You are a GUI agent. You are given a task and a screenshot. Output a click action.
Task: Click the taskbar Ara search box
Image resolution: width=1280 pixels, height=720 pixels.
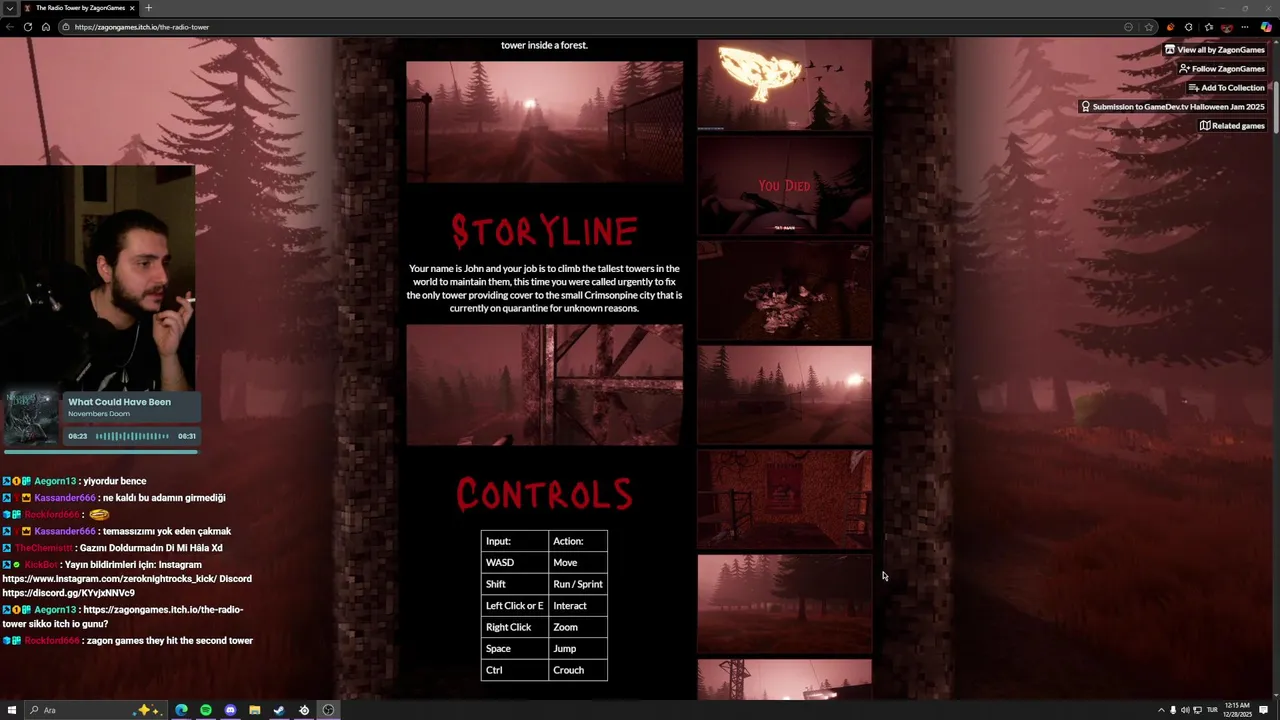click(x=95, y=710)
